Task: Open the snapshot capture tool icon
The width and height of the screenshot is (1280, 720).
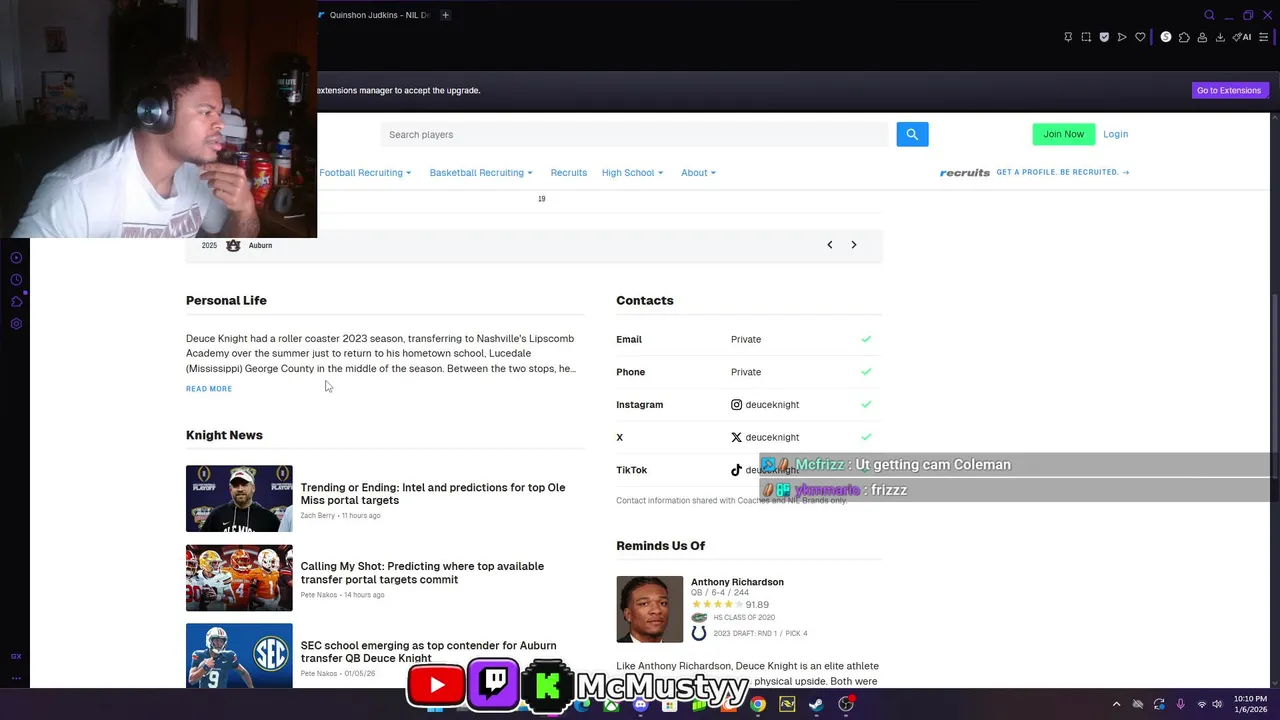Action: 1086,37
